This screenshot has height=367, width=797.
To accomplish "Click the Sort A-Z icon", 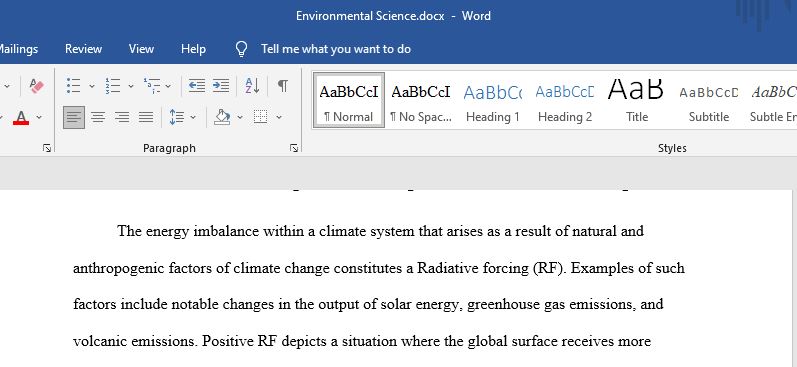I will pyautogui.click(x=252, y=85).
